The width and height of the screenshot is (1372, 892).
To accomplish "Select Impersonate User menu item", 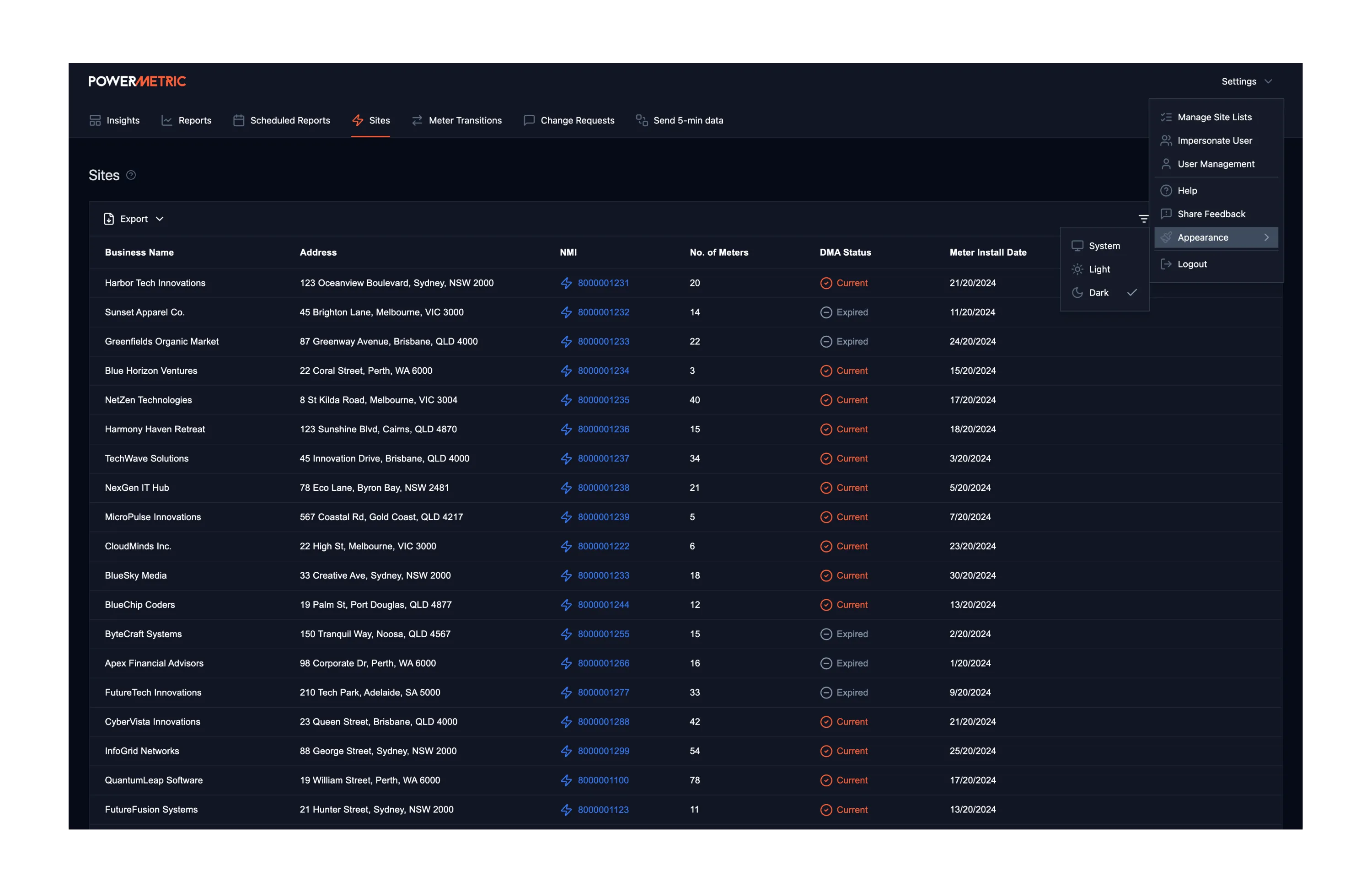I will pos(1214,141).
